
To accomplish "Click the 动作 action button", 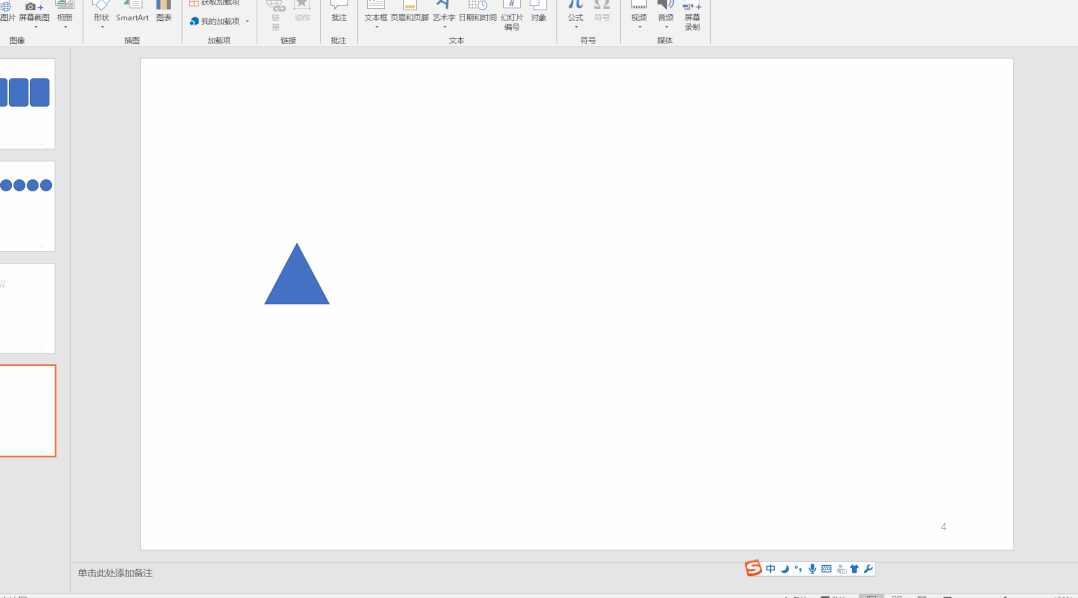I will (x=302, y=12).
